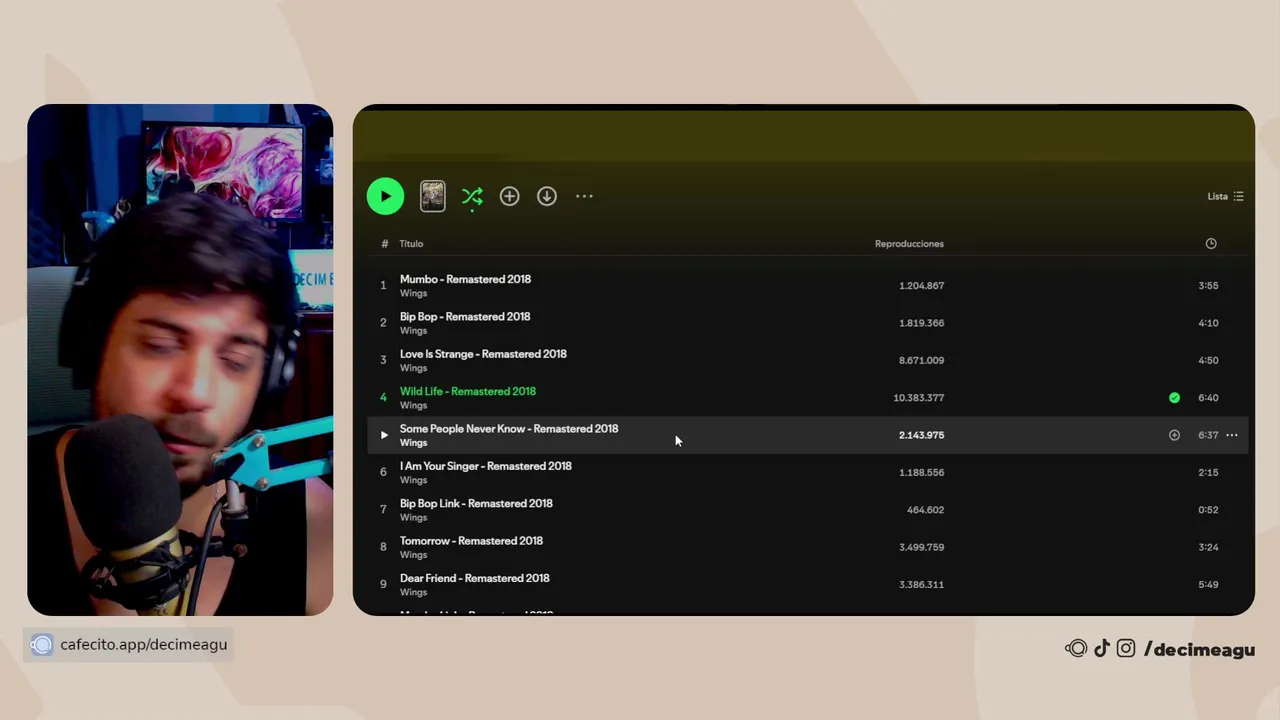Play the album with the green play button

point(385,196)
